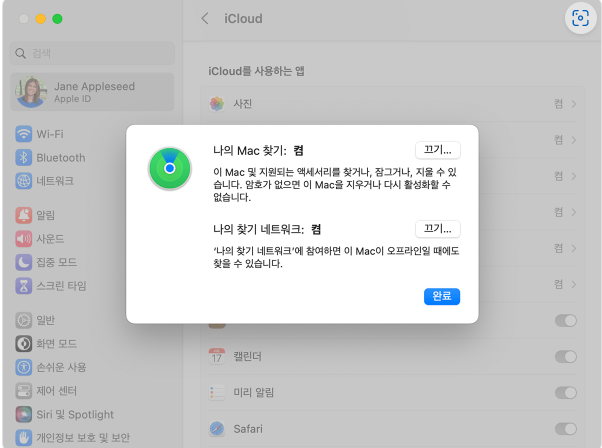The width and height of the screenshot is (602, 448).
Task: Click the Safari compass icon
Action: pos(217,428)
